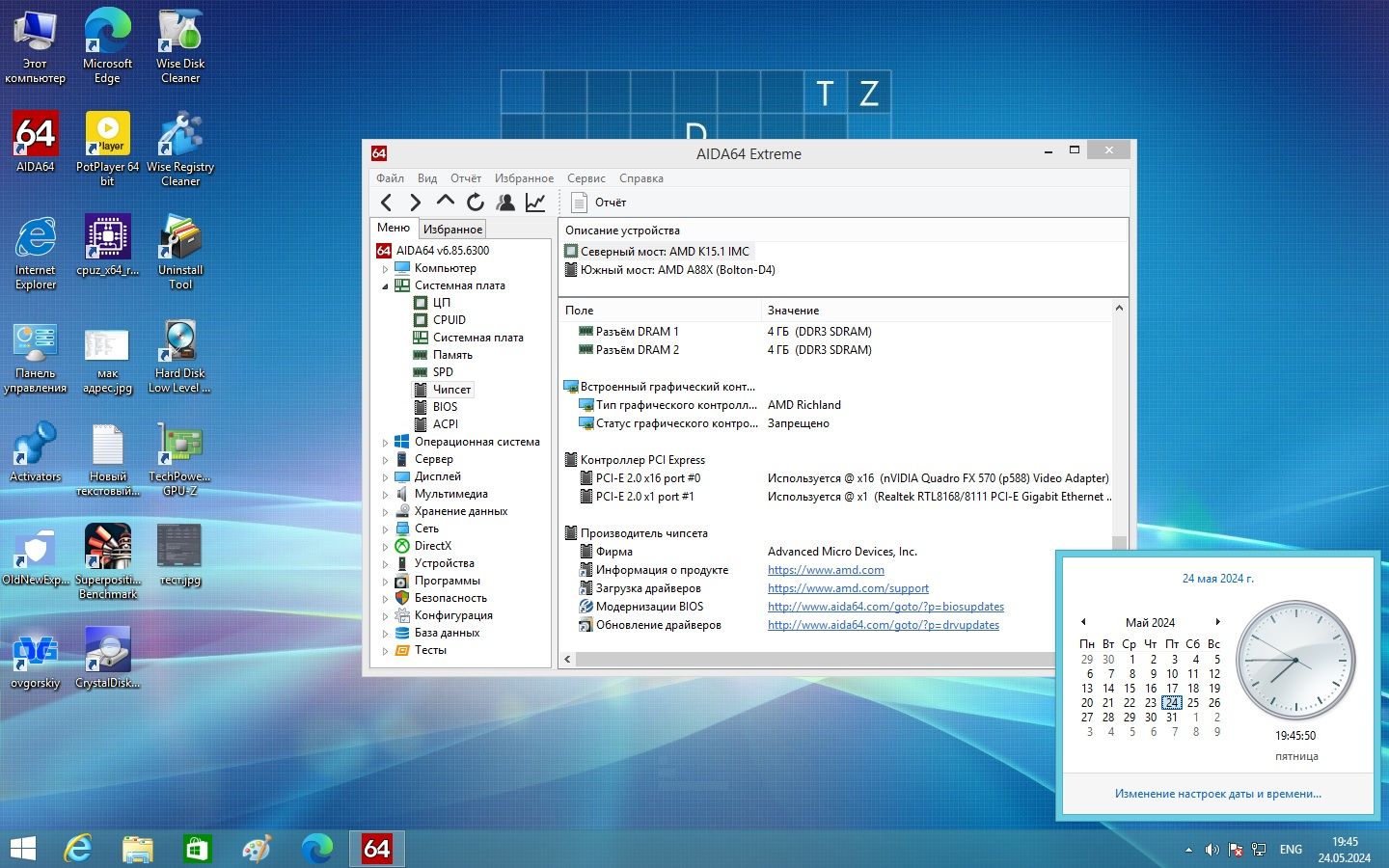Viewport: 1389px width, 868px height.
Task: Open the Сервис menu
Action: click(x=586, y=178)
